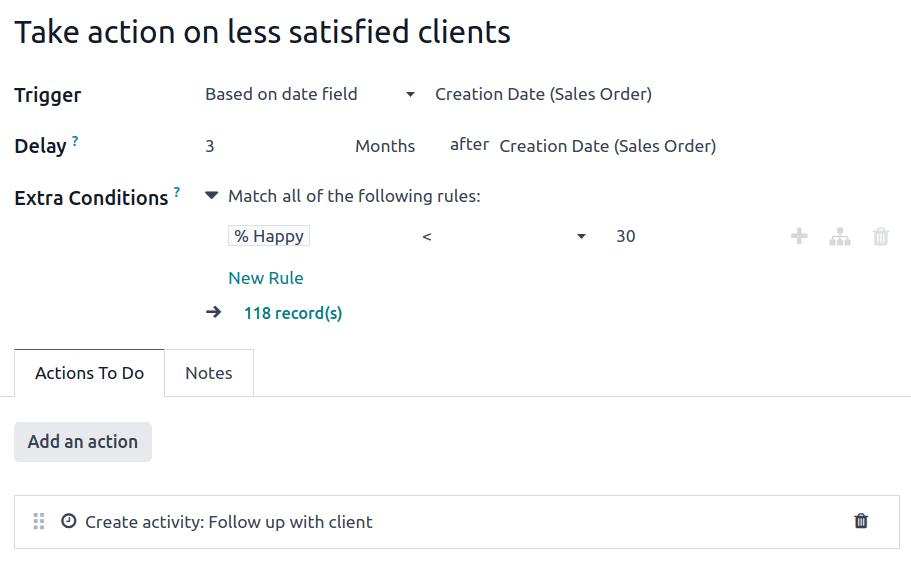
Task: Click the add branch hierarchy icon
Action: [x=840, y=237]
